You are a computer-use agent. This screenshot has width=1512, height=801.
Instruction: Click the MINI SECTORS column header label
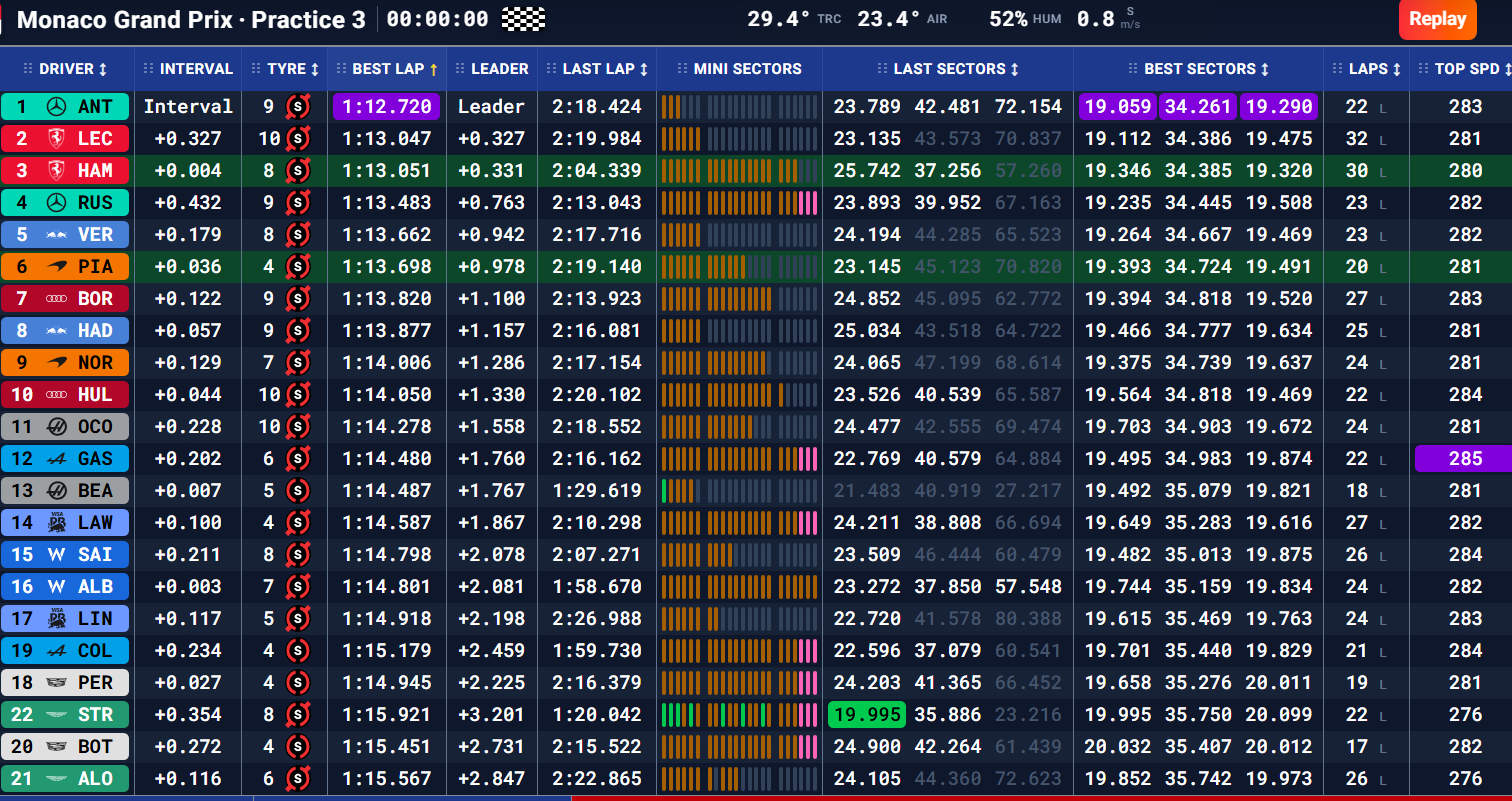tap(748, 69)
